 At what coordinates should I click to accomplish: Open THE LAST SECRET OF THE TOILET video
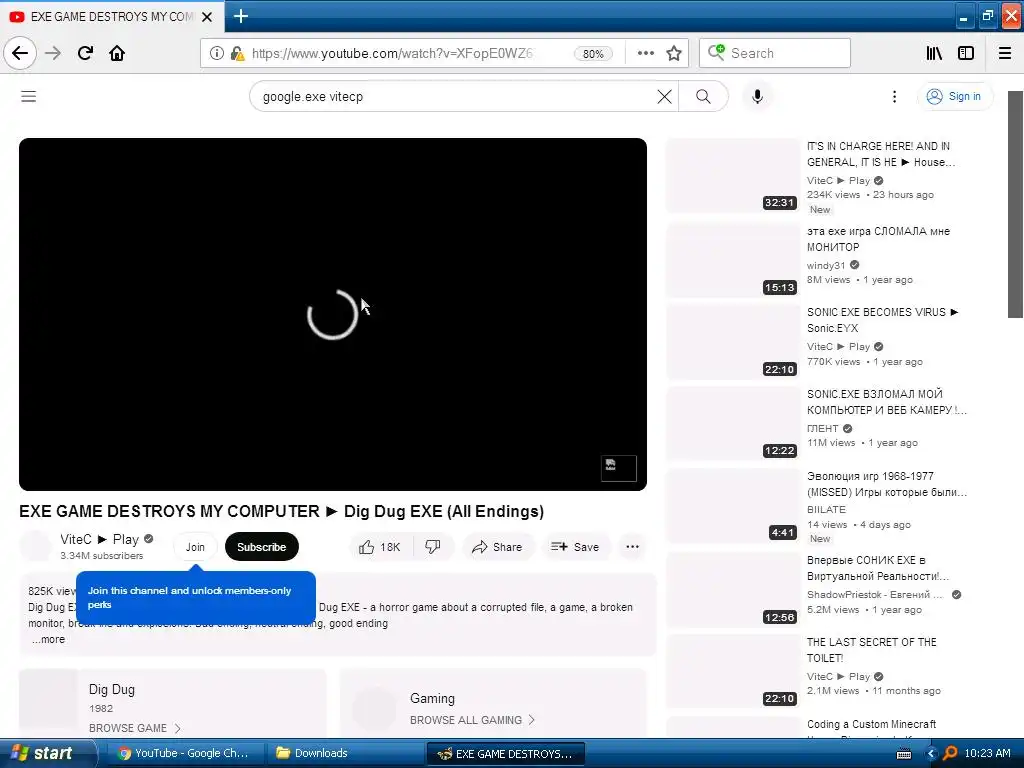click(x=872, y=650)
